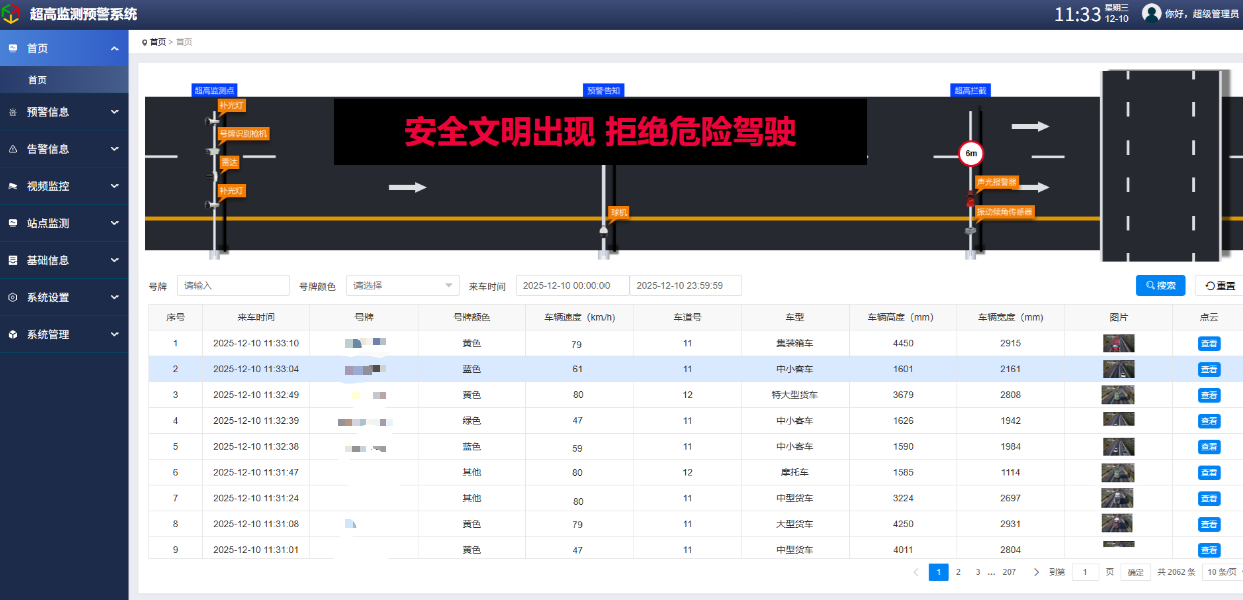
Task: Open 系统设置 in the sidebar
Action: 64,297
